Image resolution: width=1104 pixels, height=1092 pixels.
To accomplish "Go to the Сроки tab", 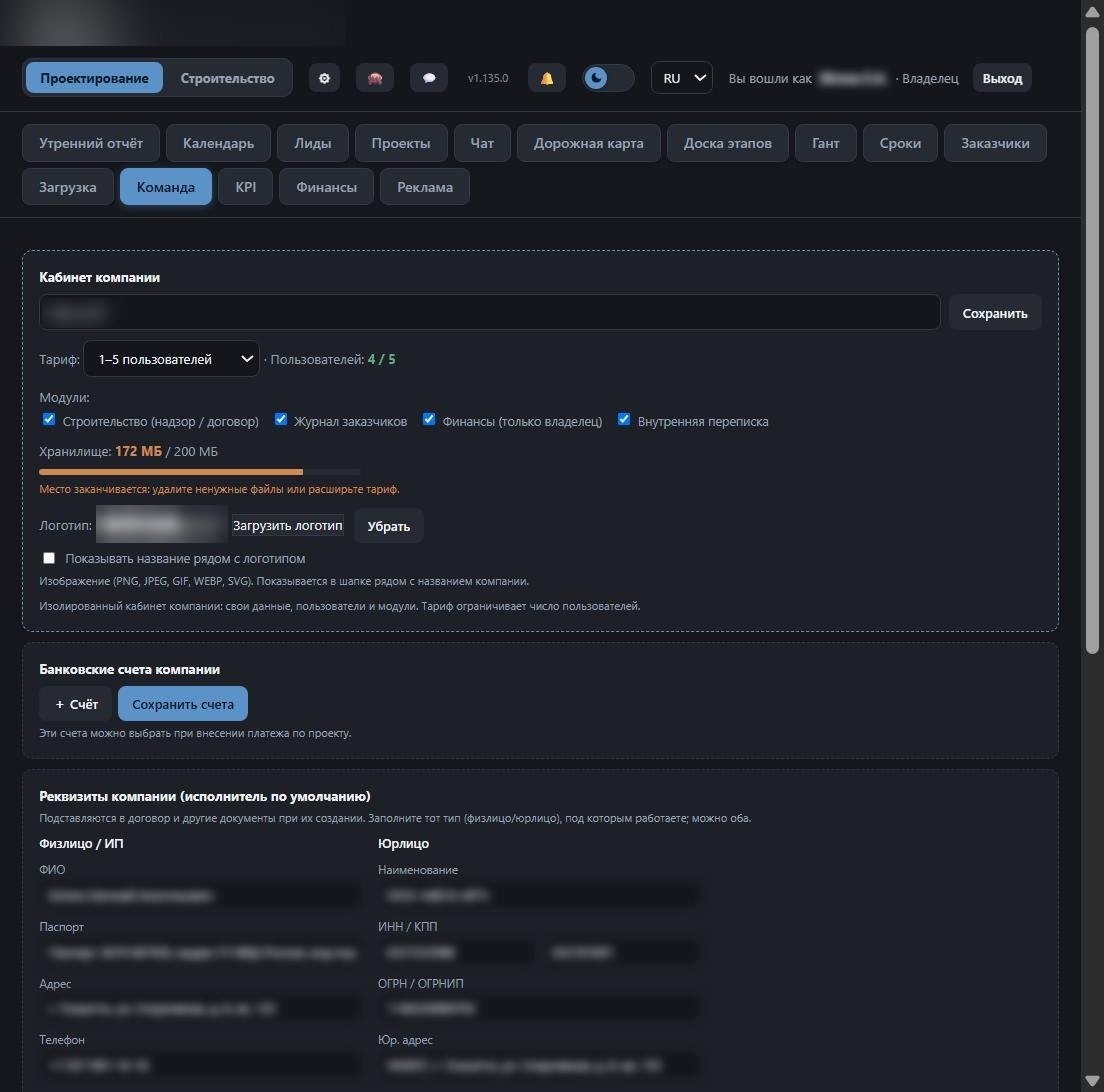I will (901, 143).
